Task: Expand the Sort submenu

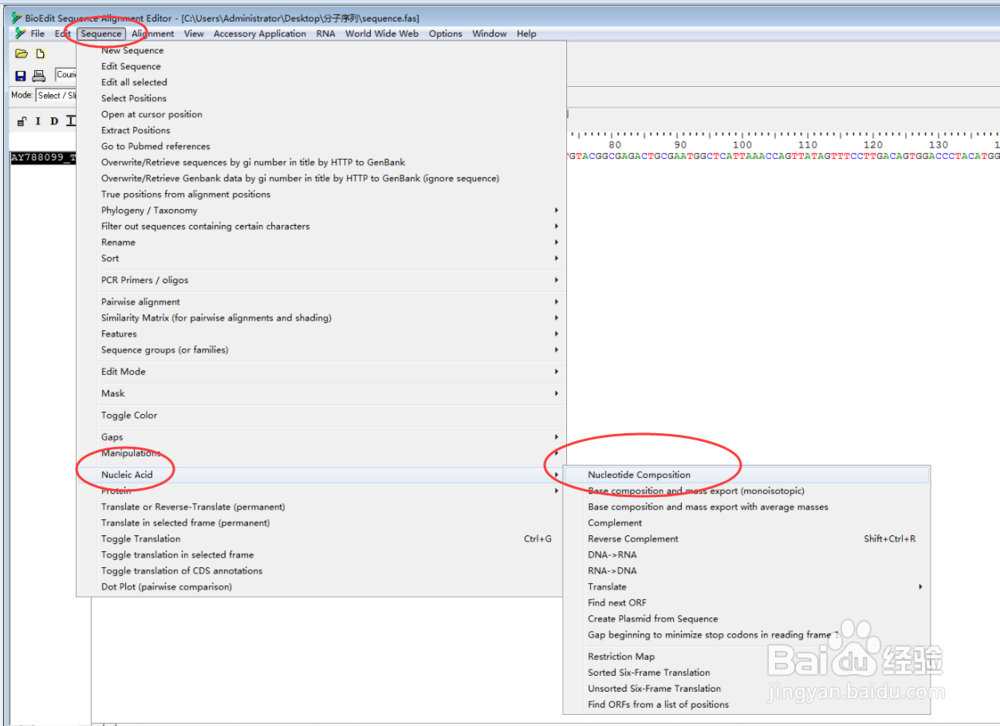Action: (x=321, y=258)
